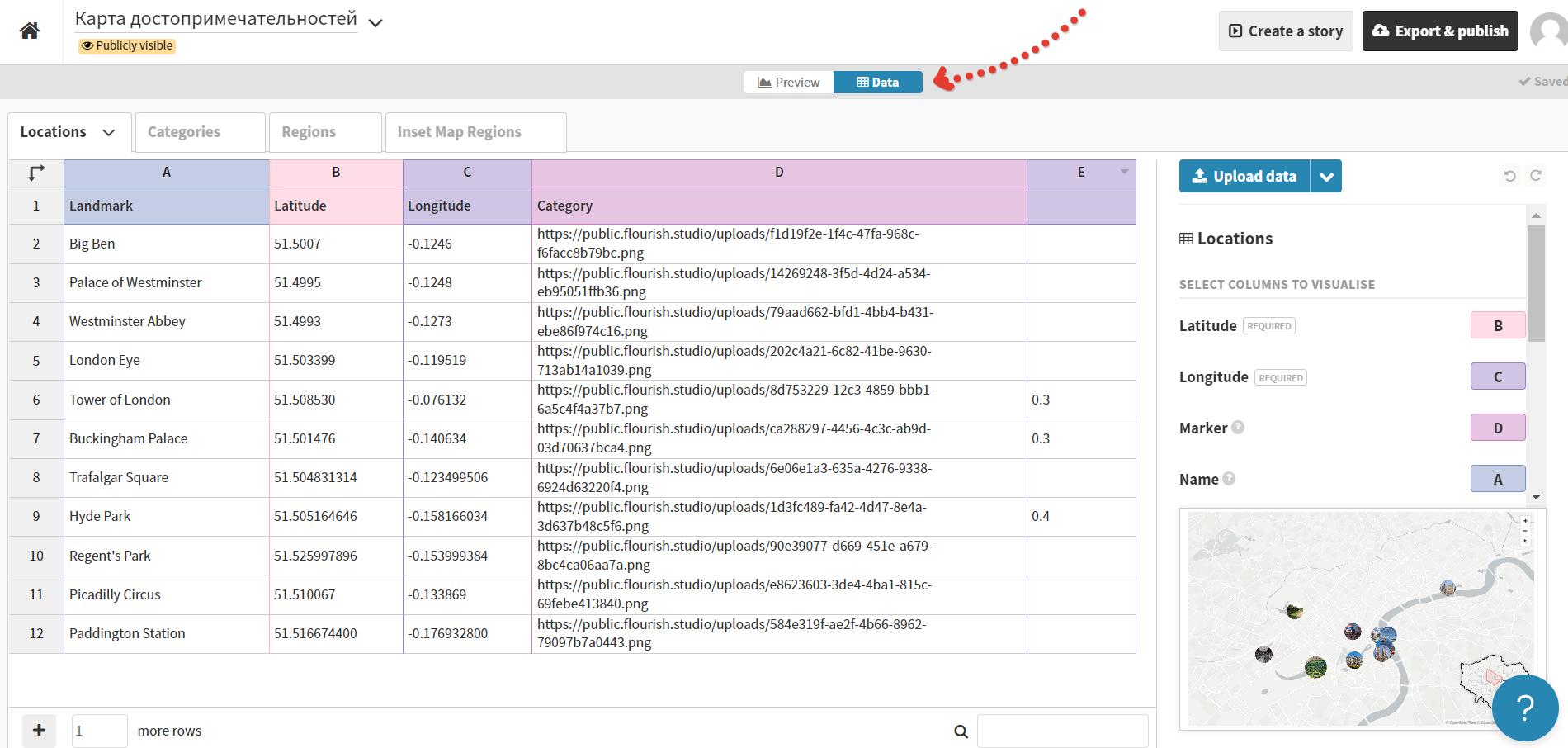Viewport: 1568px width, 748px height.
Task: Click the undo arrow icon
Action: click(1509, 176)
